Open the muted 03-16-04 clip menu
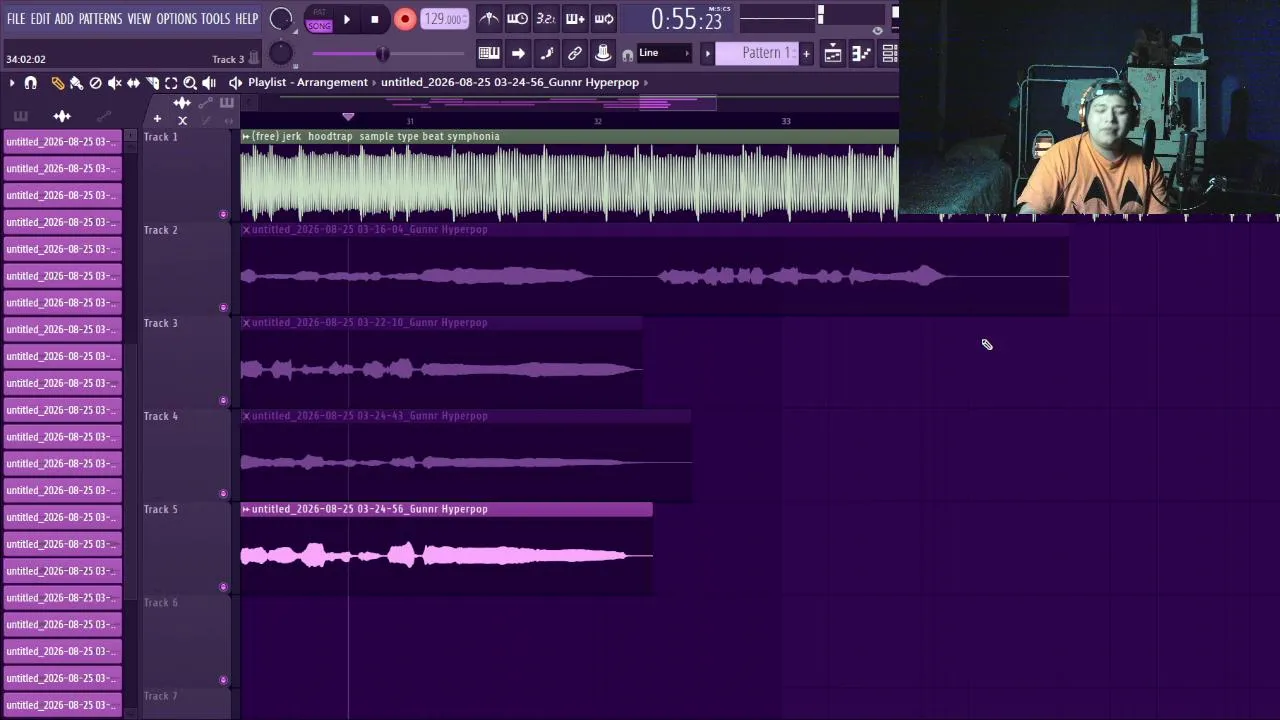 click(x=246, y=229)
